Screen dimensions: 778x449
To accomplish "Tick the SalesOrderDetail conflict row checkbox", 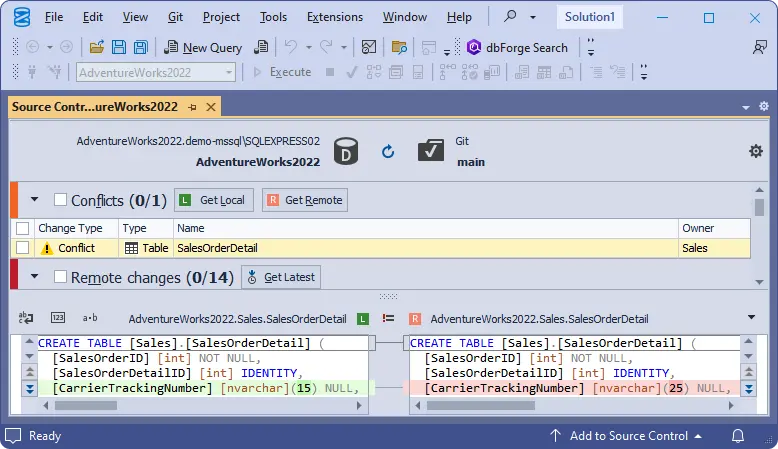I will pyautogui.click(x=23, y=248).
